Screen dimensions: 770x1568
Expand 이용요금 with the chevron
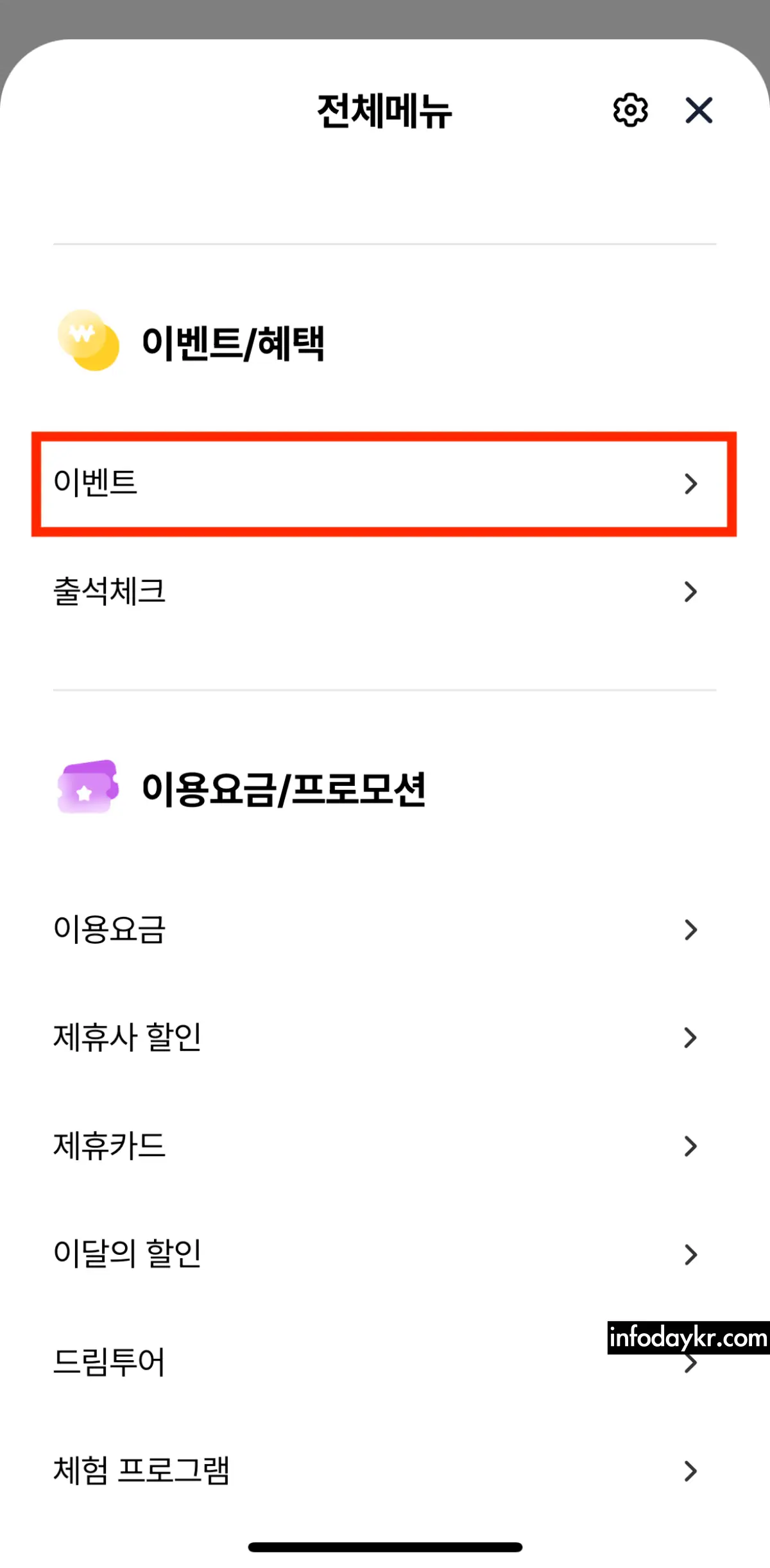(691, 929)
